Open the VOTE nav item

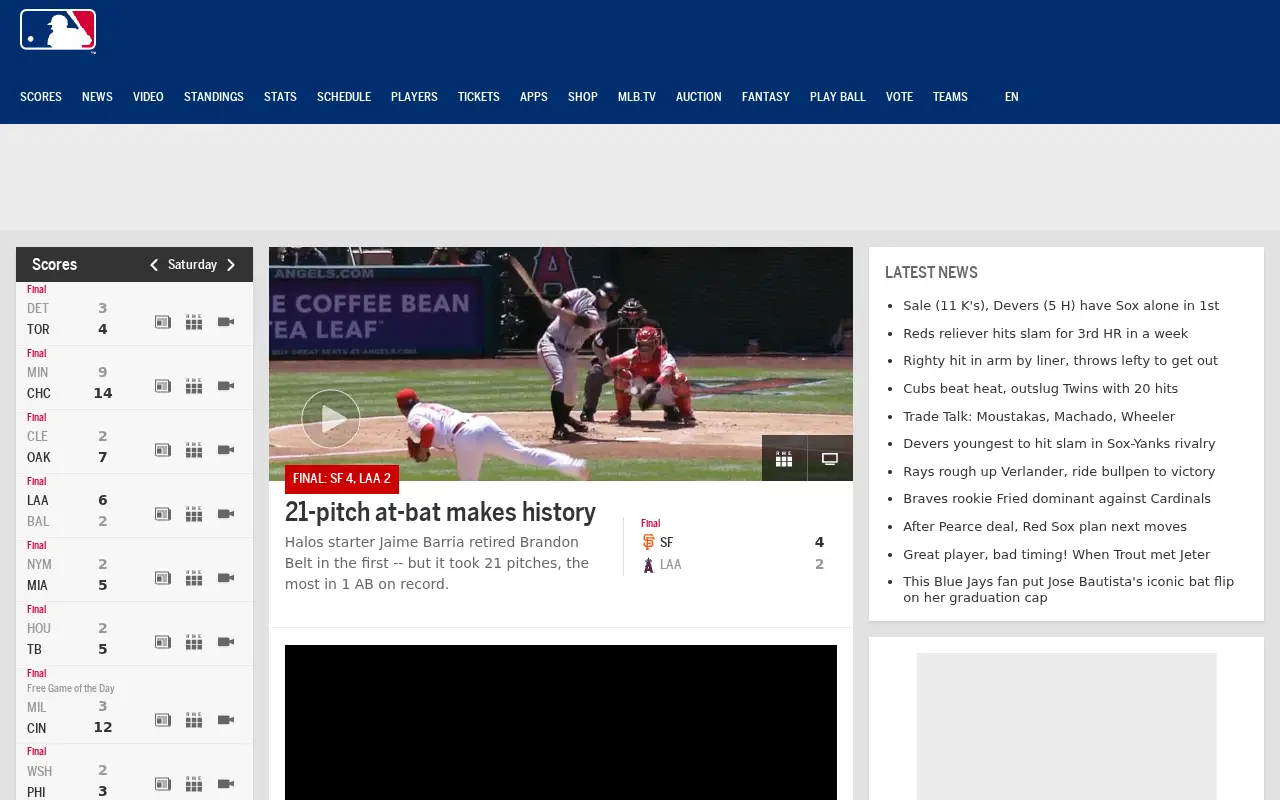coord(899,97)
